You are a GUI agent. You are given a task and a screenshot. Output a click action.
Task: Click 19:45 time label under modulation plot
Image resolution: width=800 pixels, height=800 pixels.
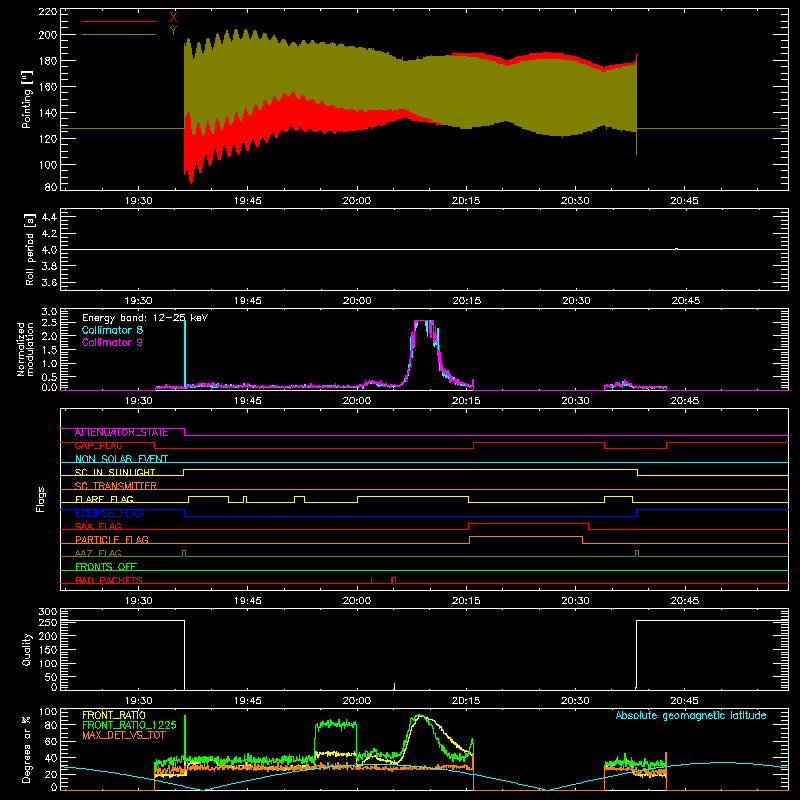[248, 401]
